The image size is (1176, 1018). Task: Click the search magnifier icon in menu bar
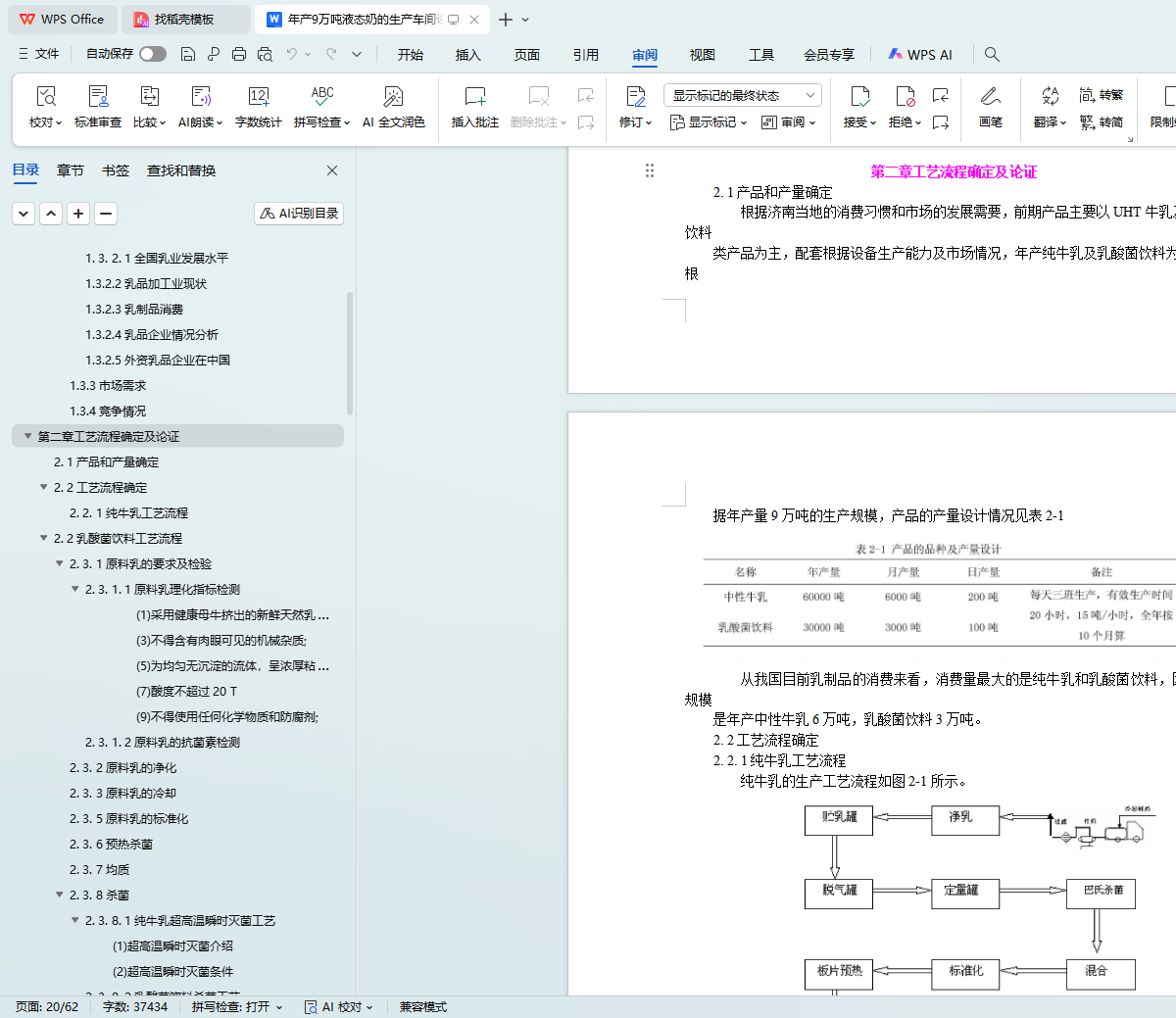[992, 54]
